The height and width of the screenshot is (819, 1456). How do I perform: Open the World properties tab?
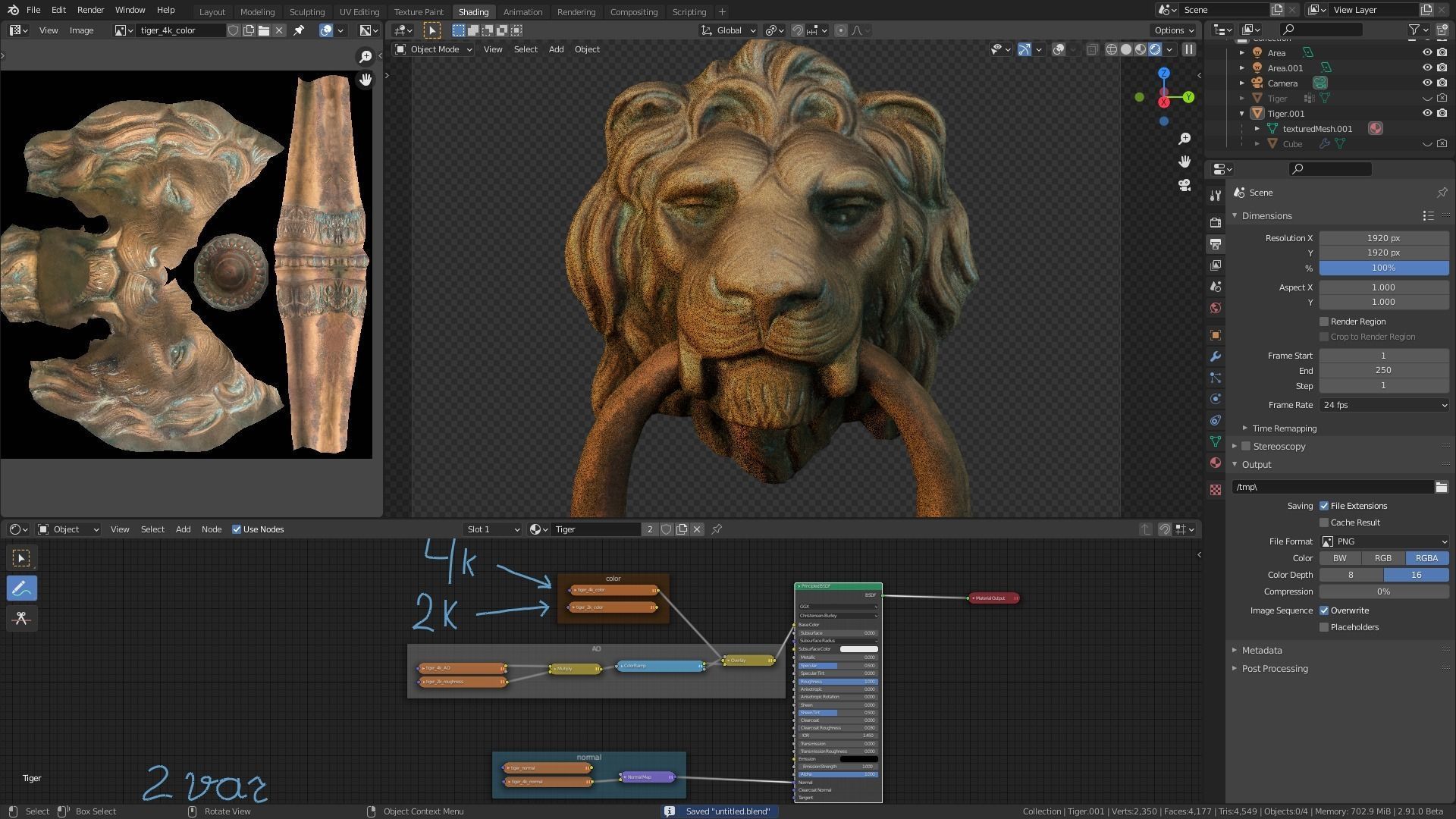(x=1216, y=308)
